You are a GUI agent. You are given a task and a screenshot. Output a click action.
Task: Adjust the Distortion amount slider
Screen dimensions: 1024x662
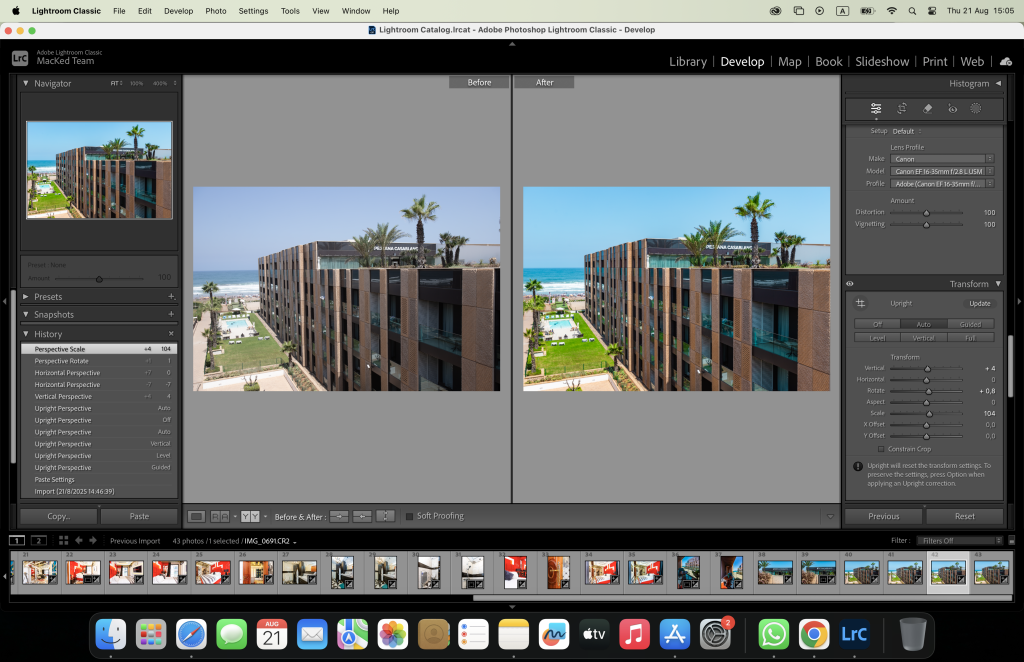[926, 212]
